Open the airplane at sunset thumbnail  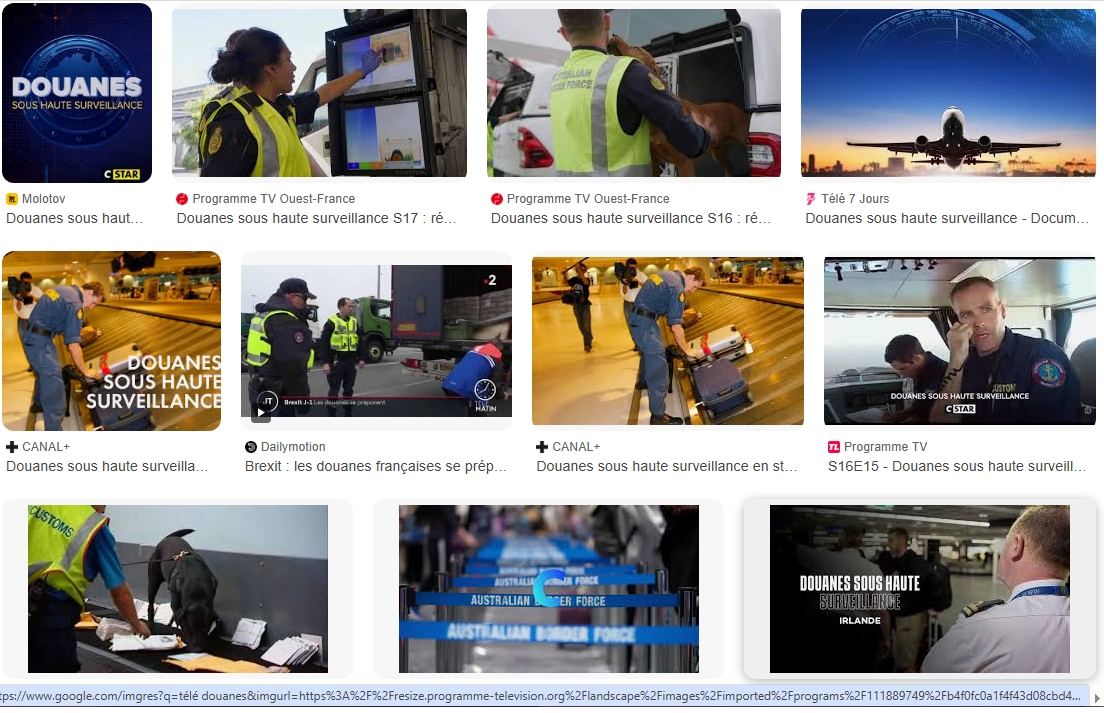(949, 93)
